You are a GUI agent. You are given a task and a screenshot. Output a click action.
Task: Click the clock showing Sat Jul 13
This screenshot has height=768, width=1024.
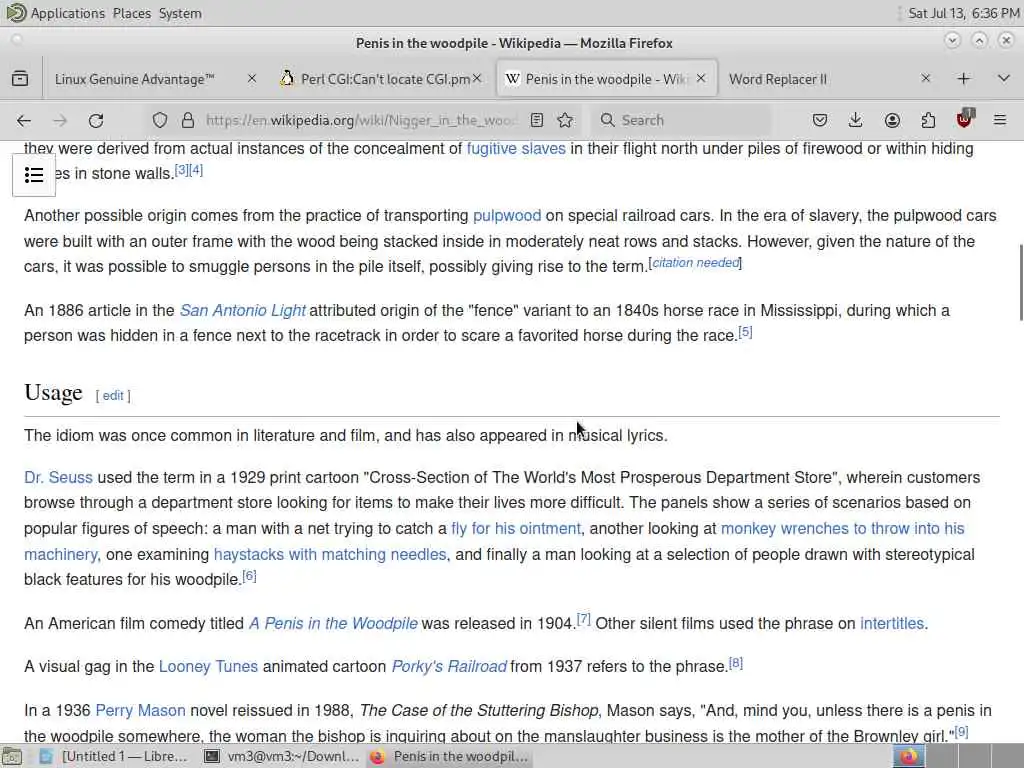point(963,13)
